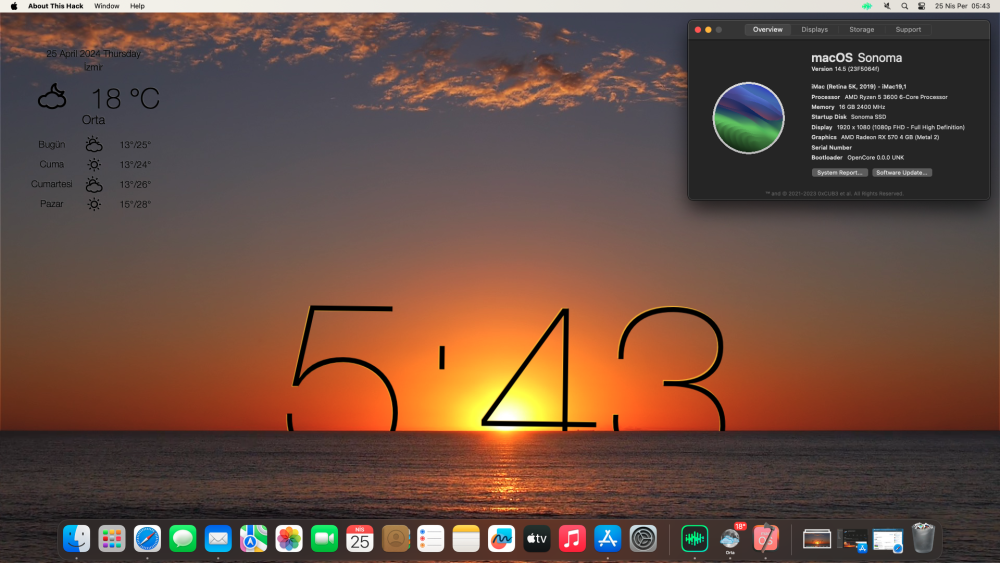Open the Window menu
This screenshot has width=1000, height=563.
tap(107, 6)
